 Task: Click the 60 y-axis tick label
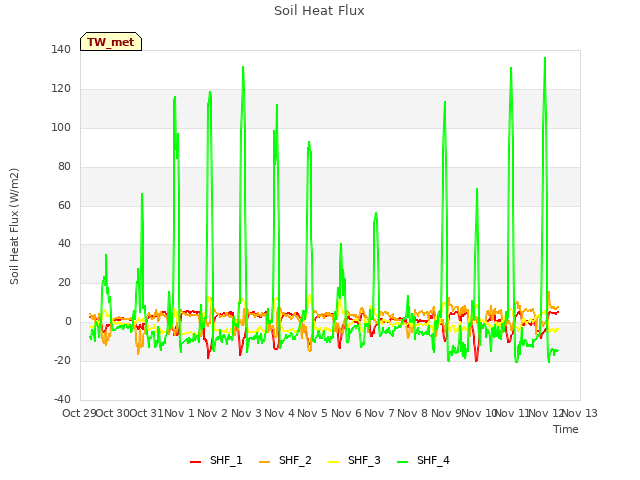point(64,205)
